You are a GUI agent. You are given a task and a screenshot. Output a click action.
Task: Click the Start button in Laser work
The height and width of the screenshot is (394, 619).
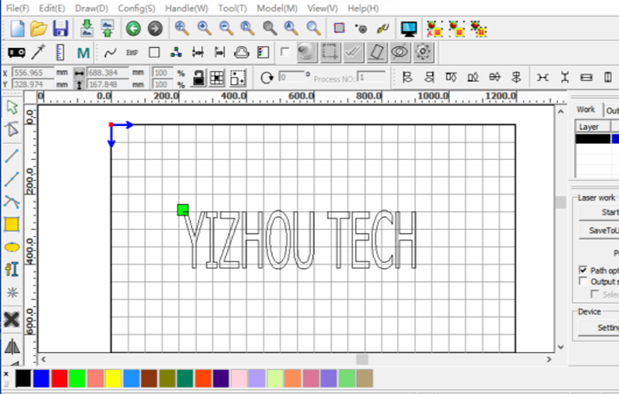coord(599,212)
